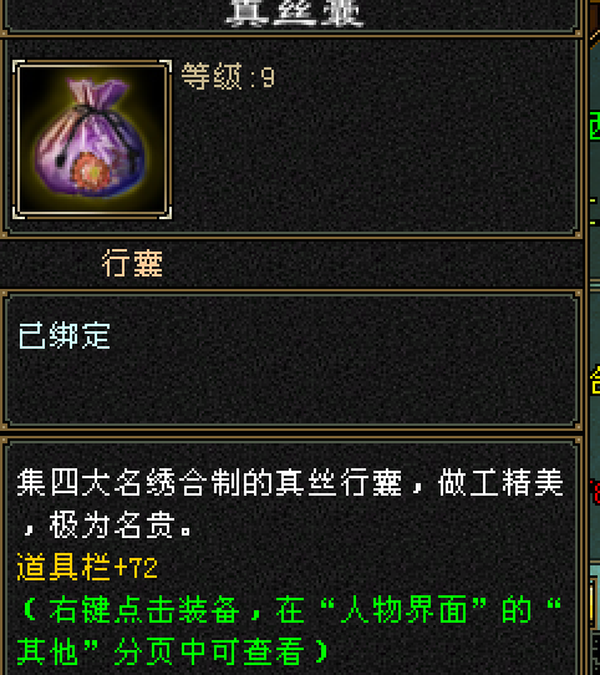600x675 pixels.
Task: Click the small yellow dashes at right edge
Action: click(594, 211)
